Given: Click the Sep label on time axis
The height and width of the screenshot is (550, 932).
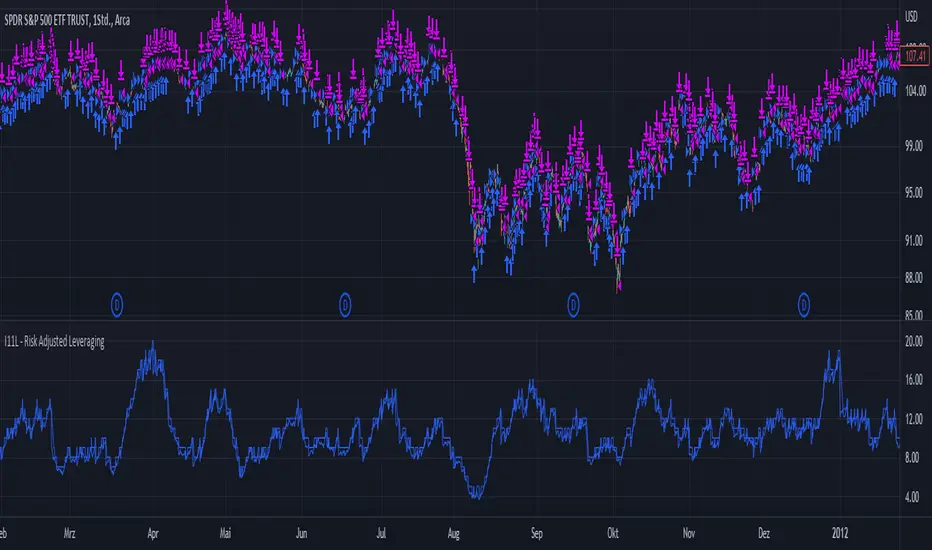Looking at the screenshot, I should tap(537, 533).
